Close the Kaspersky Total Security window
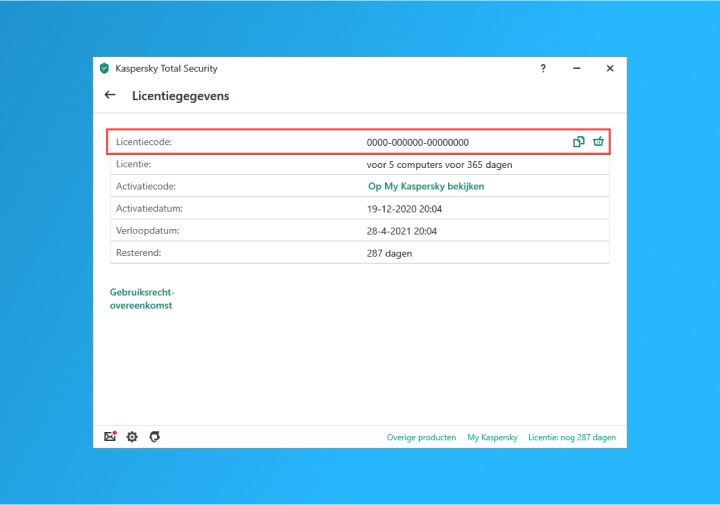 610,69
